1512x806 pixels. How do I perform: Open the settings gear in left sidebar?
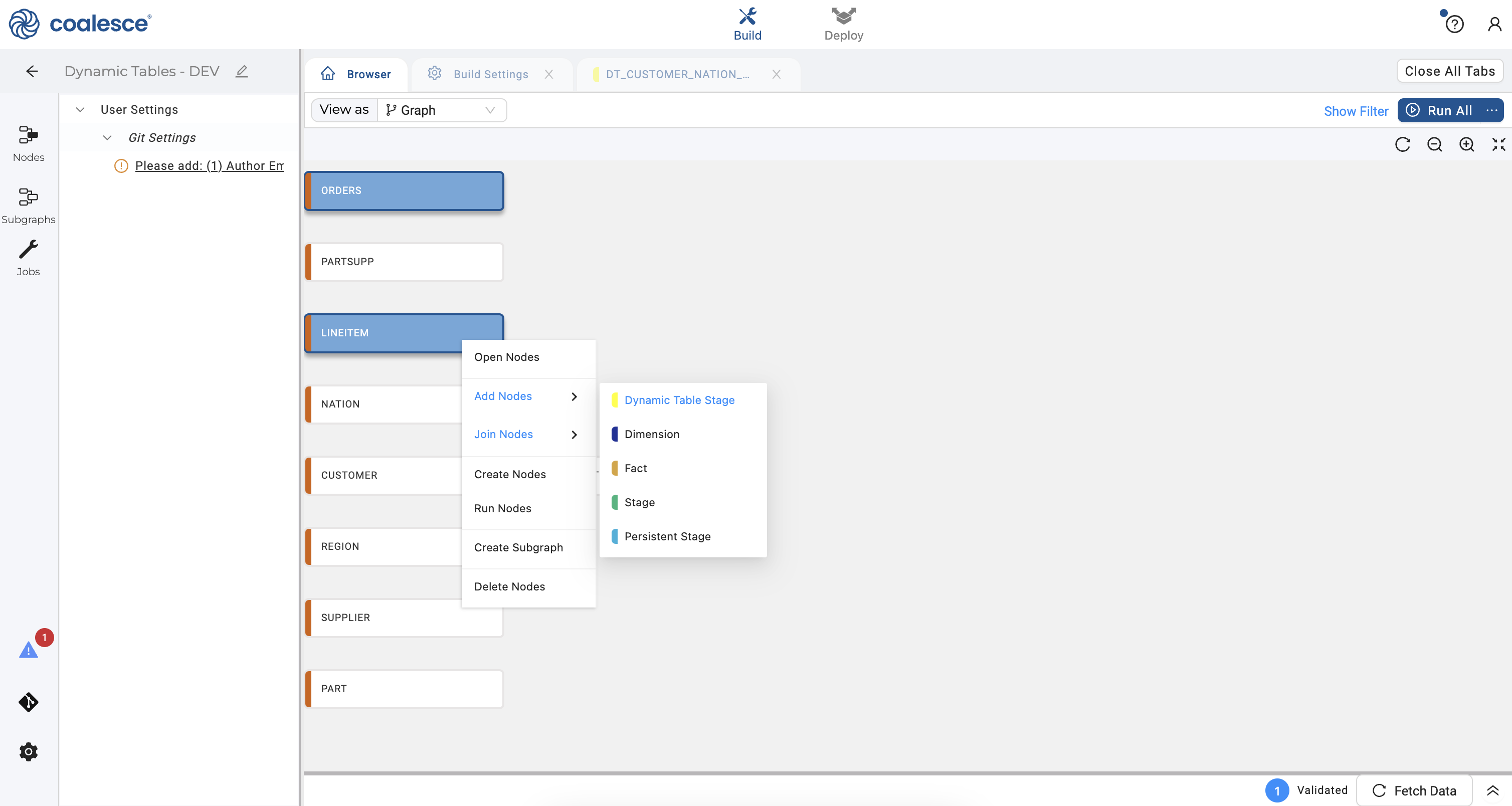tap(28, 751)
